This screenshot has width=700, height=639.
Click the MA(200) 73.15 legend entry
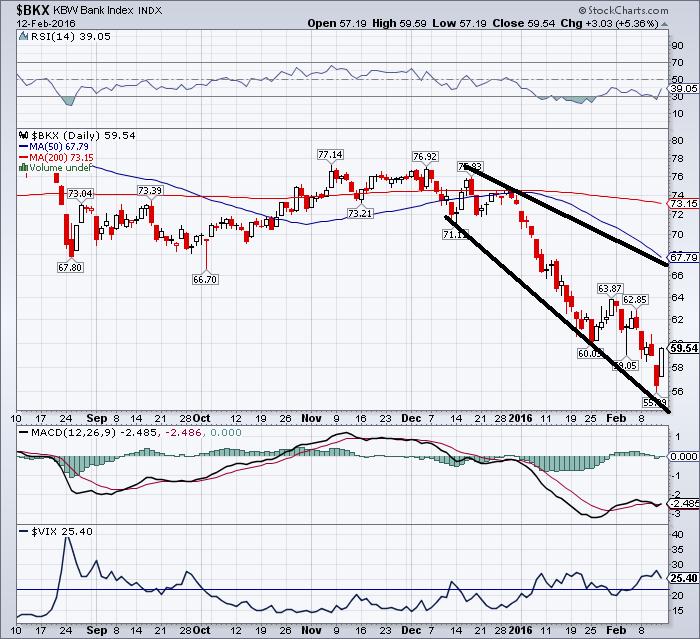tap(62, 157)
